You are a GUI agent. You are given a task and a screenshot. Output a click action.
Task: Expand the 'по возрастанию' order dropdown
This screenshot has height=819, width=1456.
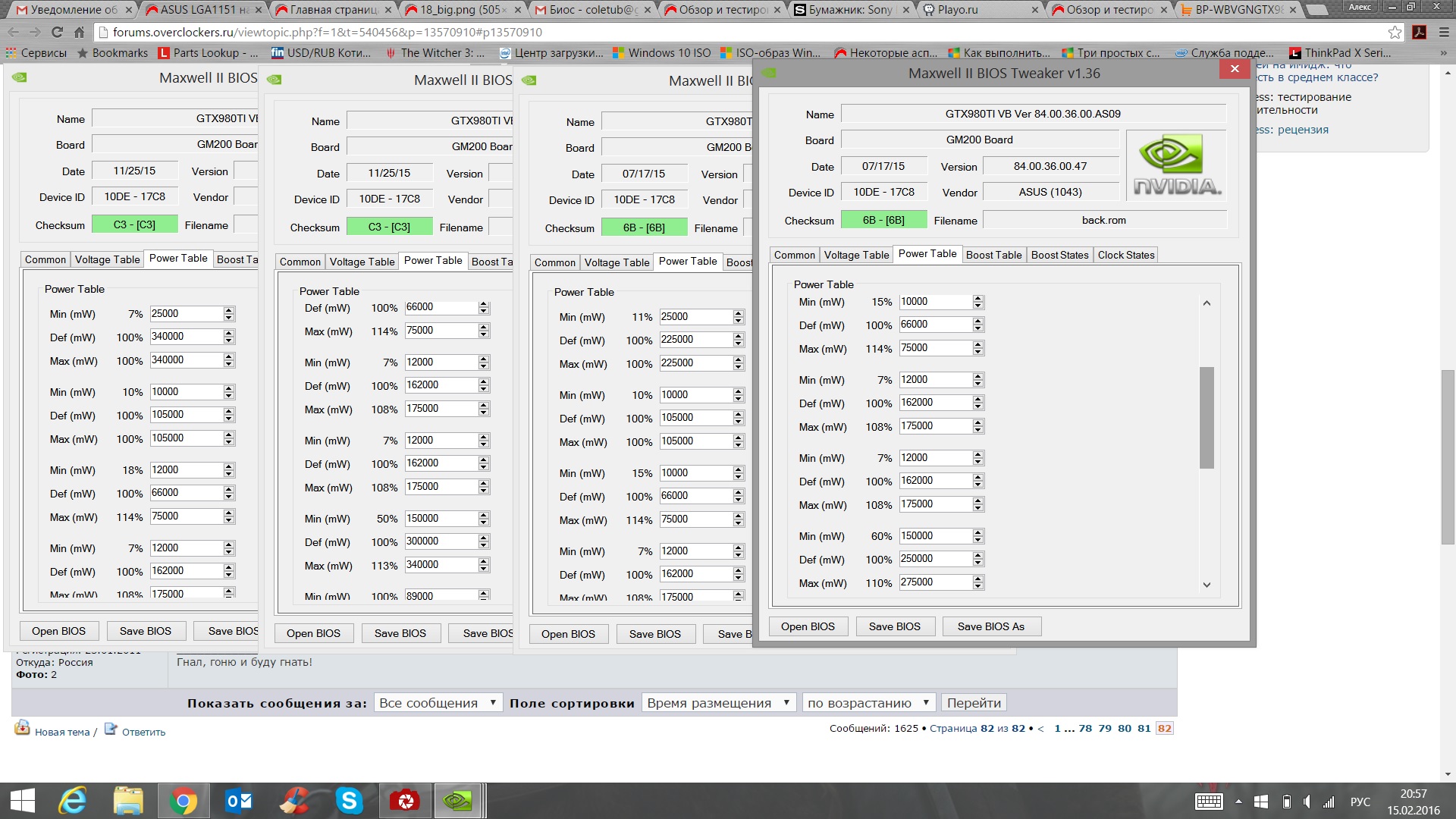click(x=869, y=703)
